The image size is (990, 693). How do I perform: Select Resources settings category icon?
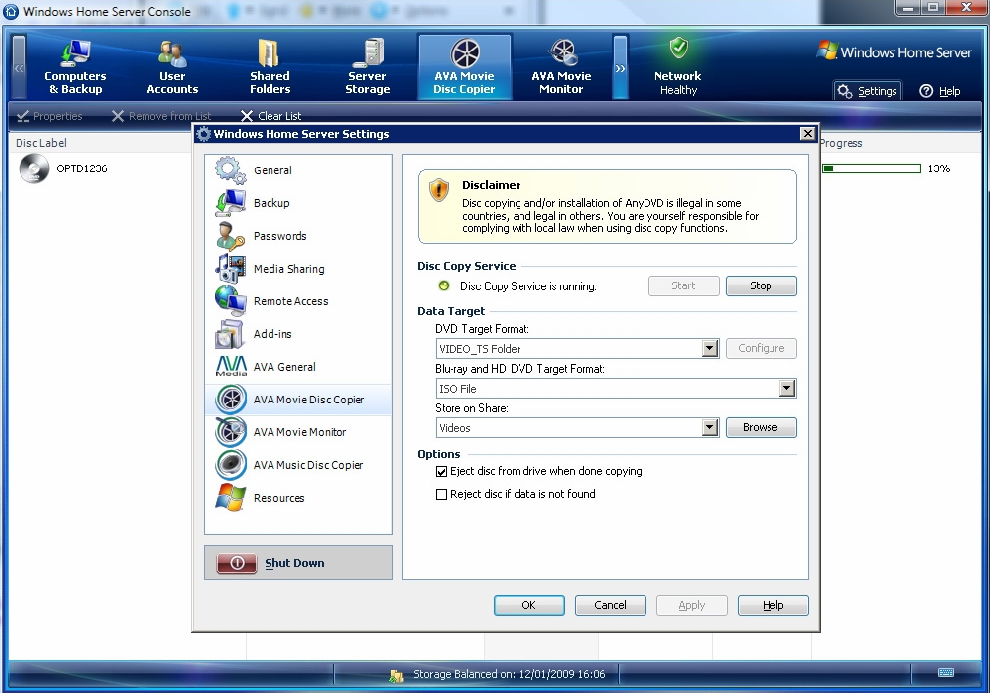tap(230, 497)
